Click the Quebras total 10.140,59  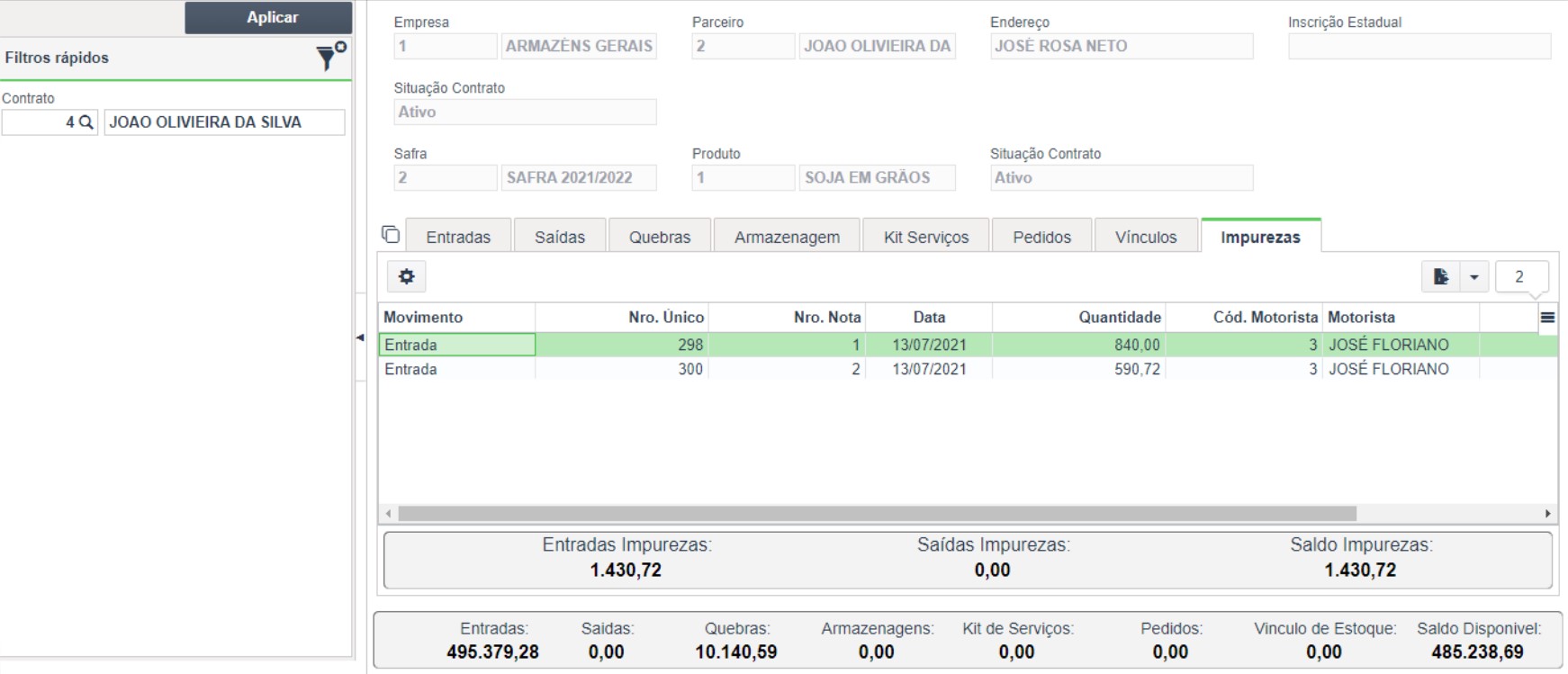[x=735, y=652]
